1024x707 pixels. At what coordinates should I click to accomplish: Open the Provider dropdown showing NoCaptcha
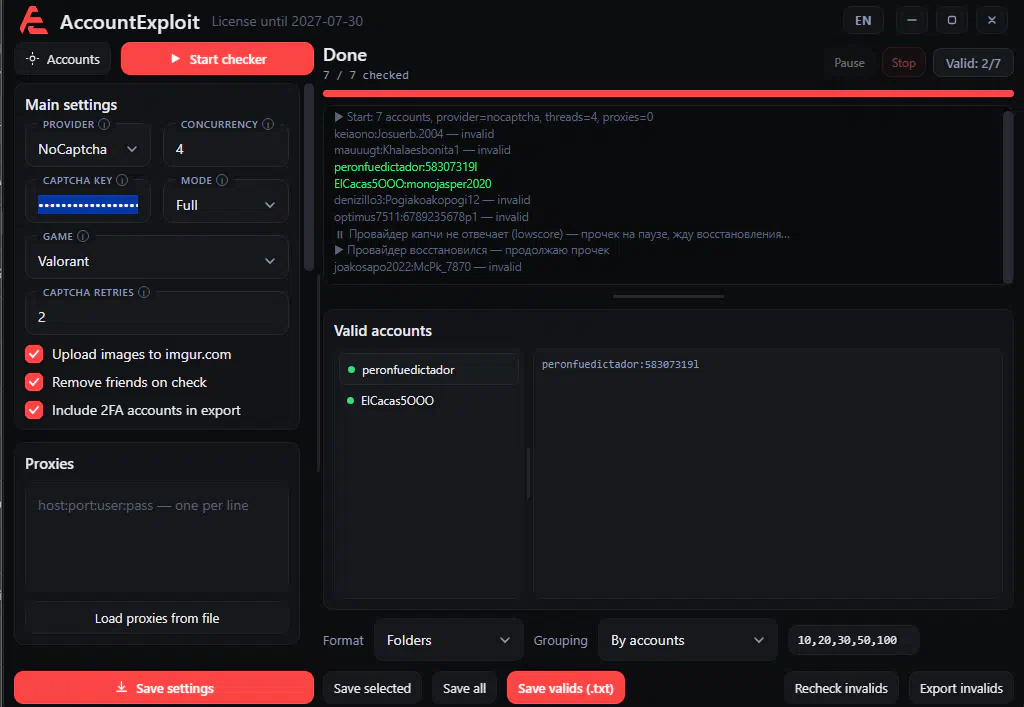pos(88,149)
